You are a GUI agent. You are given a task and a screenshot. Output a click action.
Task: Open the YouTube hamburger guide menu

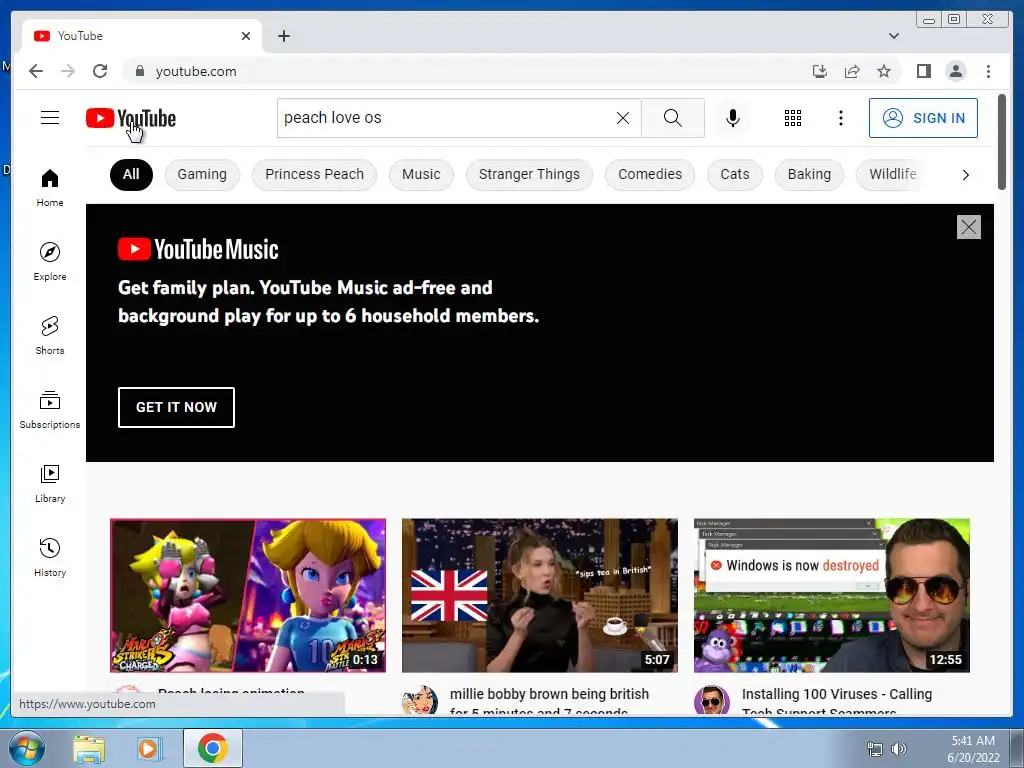coord(50,118)
